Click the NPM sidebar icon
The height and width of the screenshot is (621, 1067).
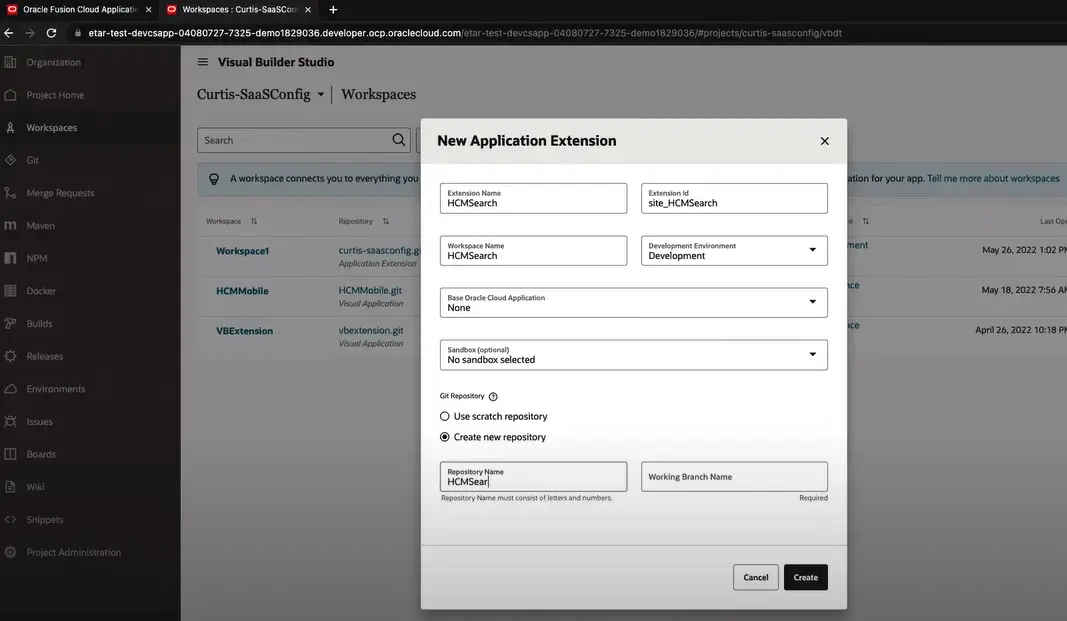10,258
